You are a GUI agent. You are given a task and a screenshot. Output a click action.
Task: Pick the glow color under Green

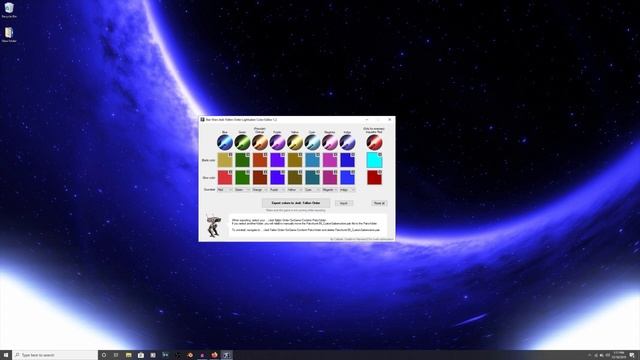tap(242, 178)
